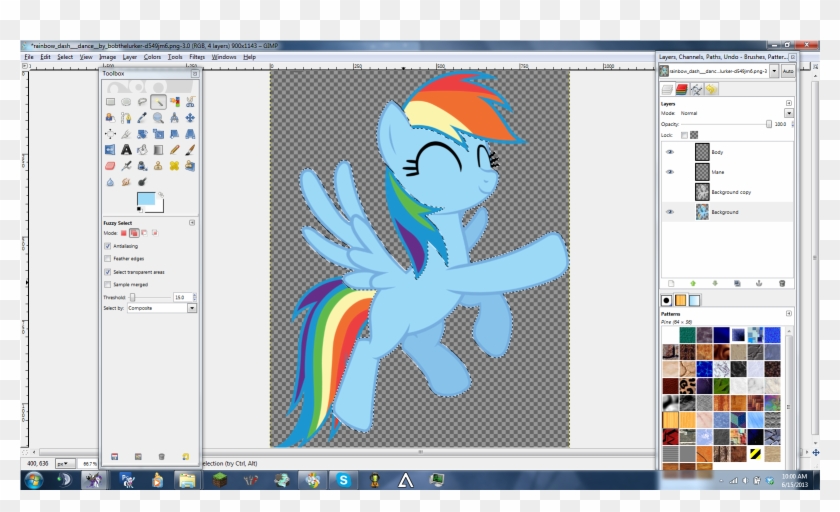Click the foreground color swatch
Screen dimensions: 840x512
146,199
